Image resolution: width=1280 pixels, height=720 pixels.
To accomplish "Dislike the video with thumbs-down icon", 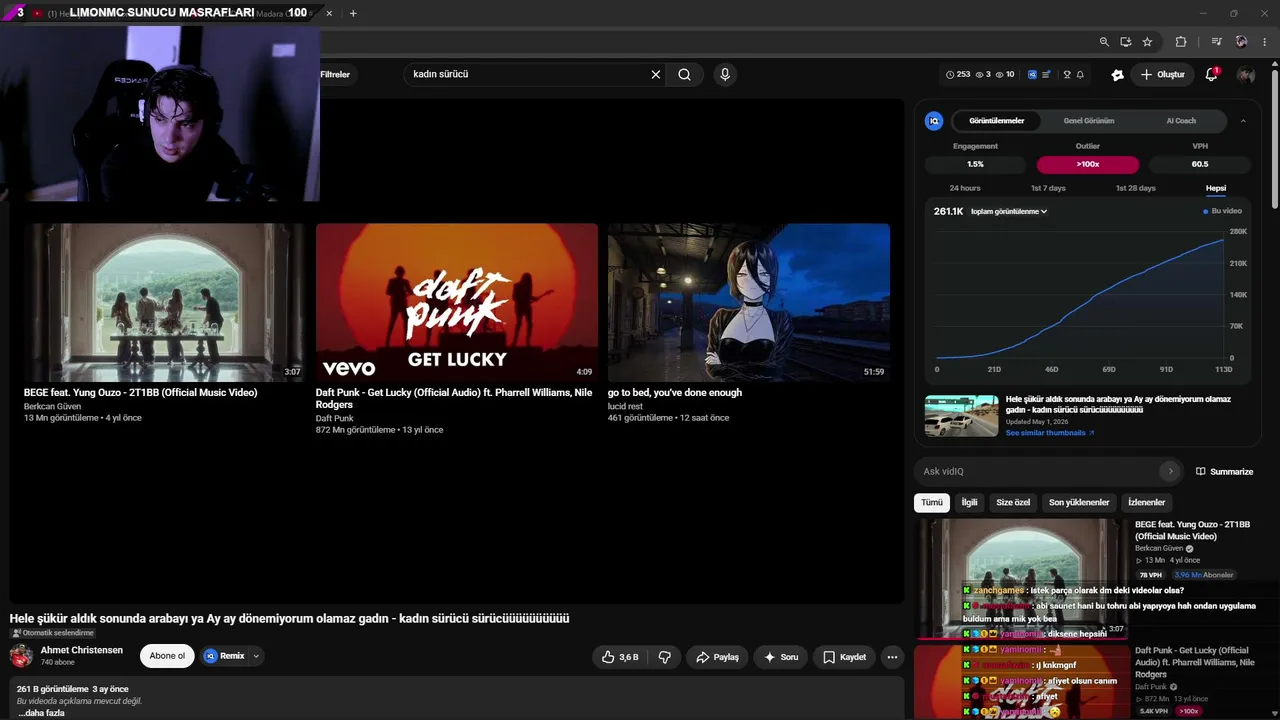I will point(664,657).
